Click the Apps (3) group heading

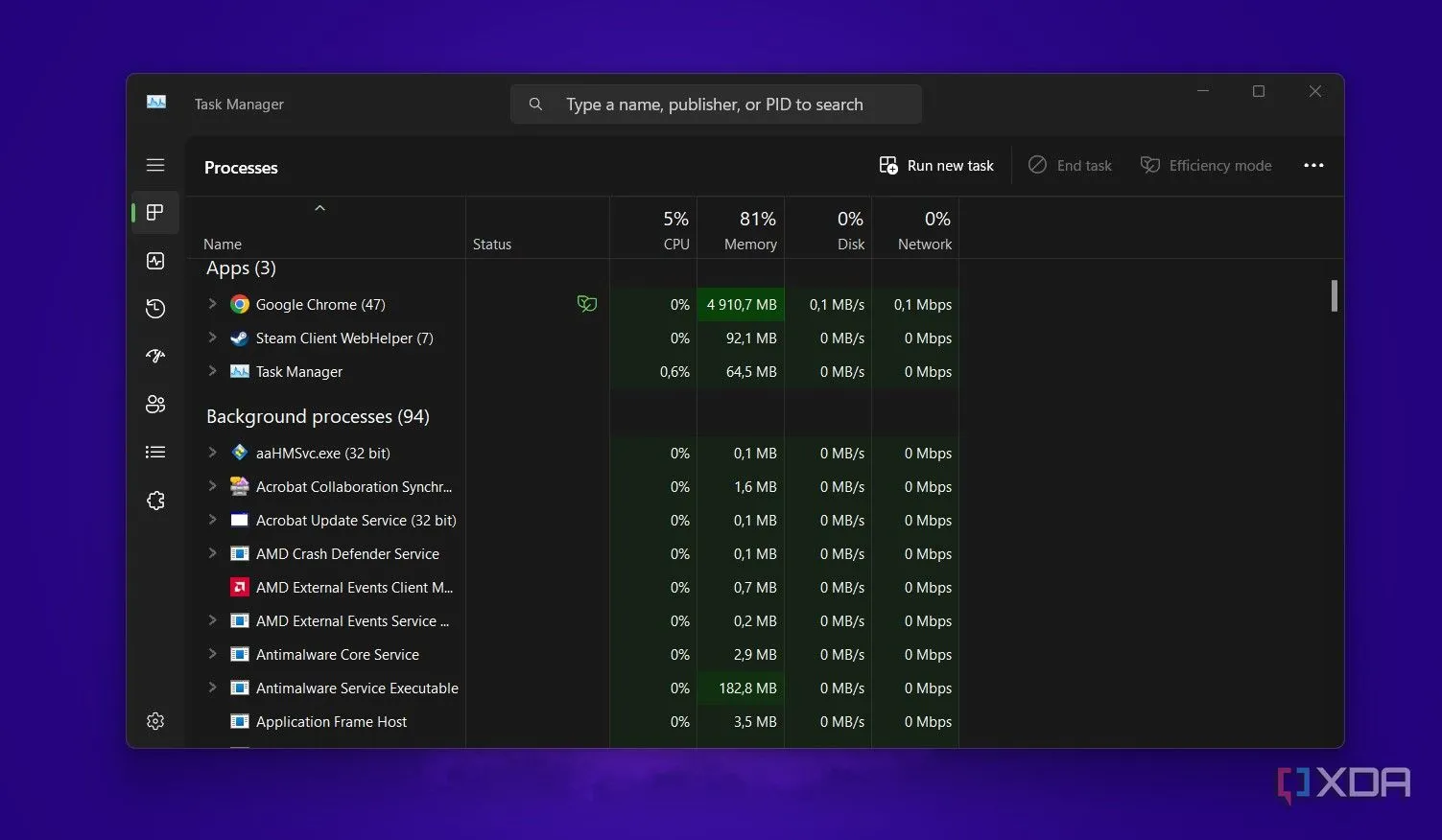tap(241, 268)
